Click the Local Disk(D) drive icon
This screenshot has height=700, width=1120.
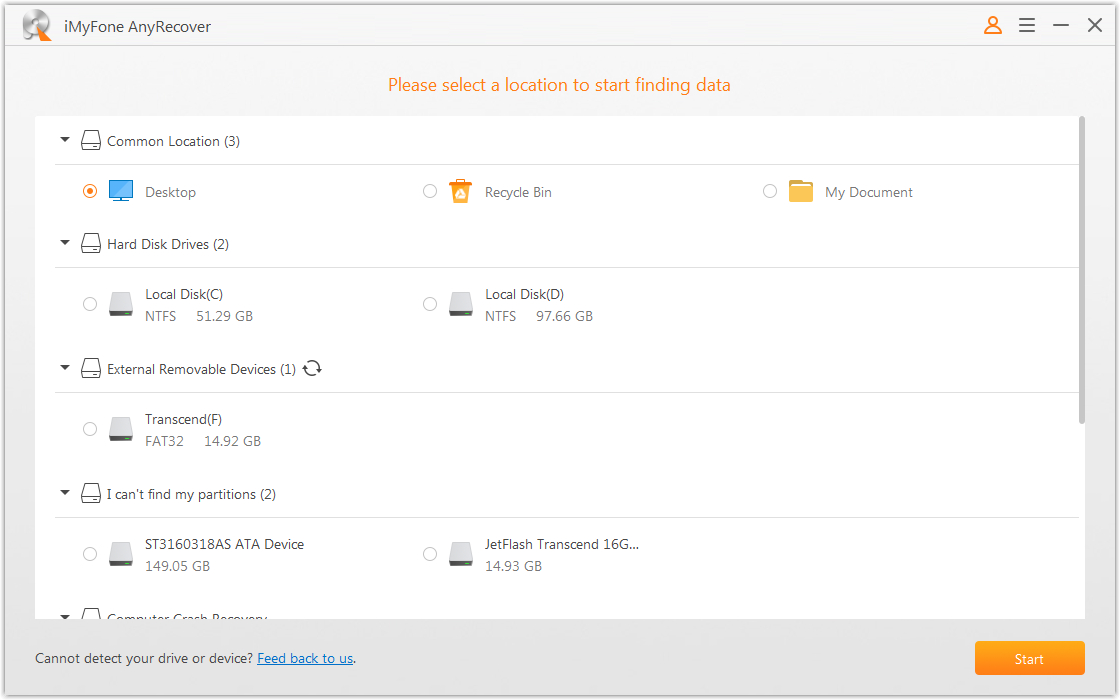pyautogui.click(x=461, y=304)
